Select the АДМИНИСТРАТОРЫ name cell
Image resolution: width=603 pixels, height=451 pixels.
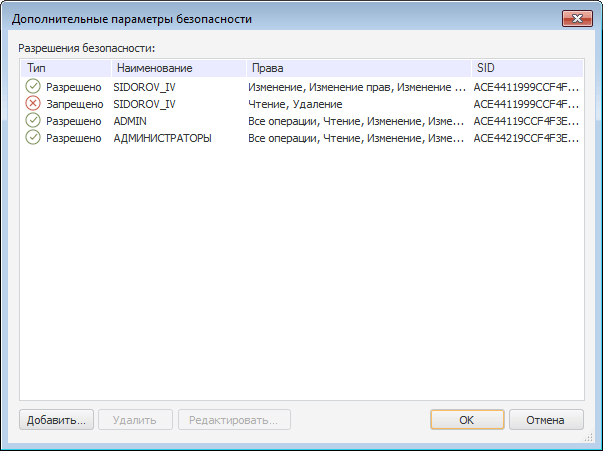[162, 137]
